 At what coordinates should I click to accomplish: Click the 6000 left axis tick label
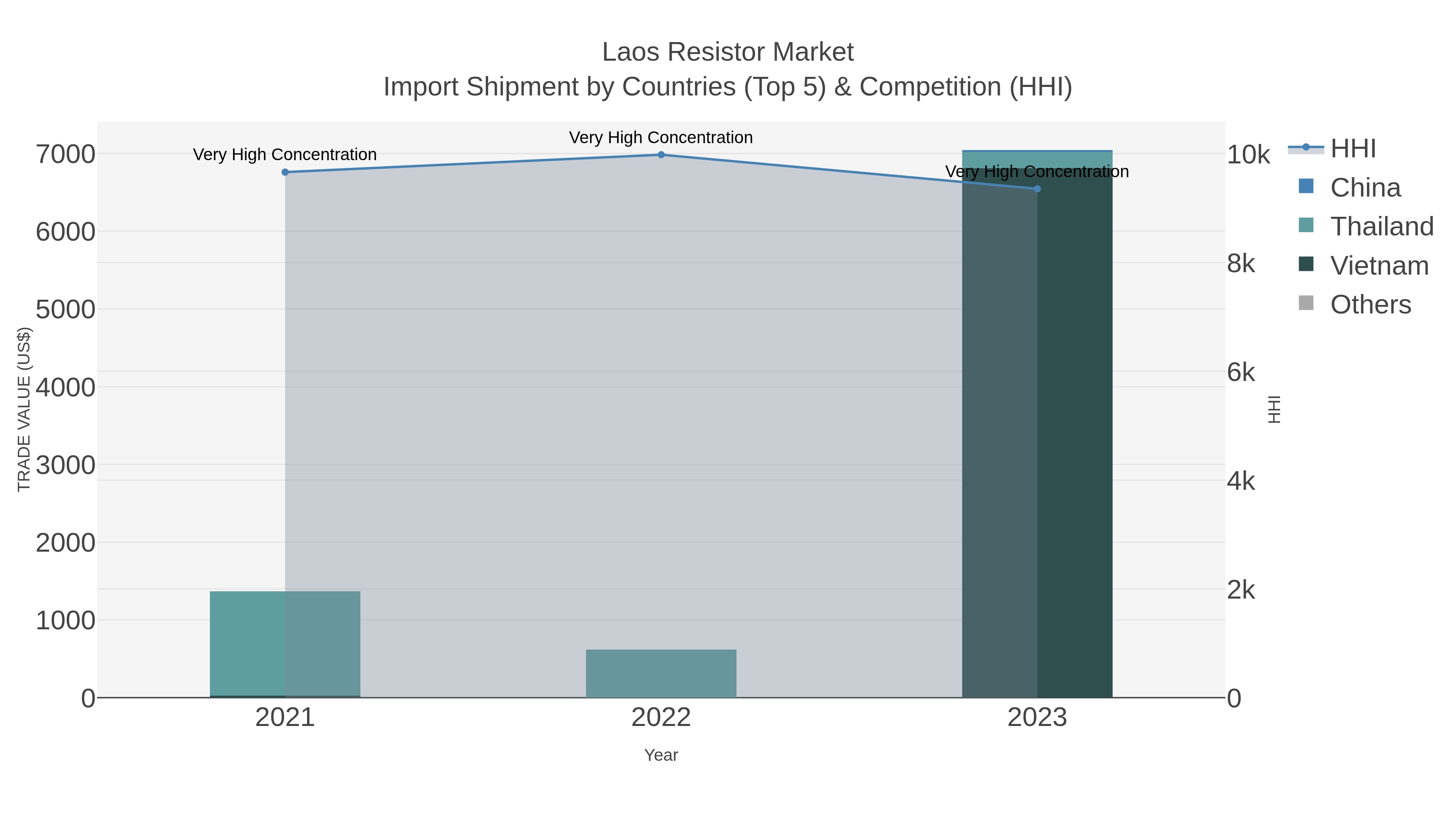pos(66,232)
